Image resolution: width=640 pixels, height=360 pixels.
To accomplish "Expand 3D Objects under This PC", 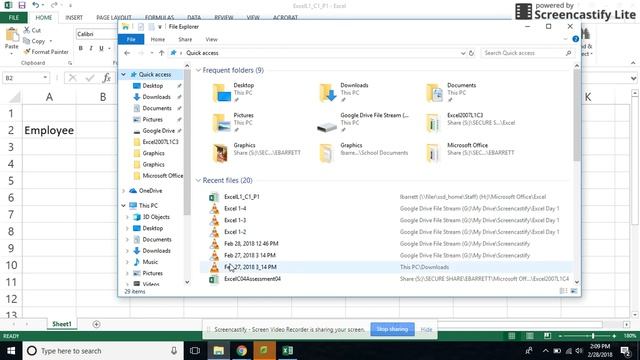I will [127, 217].
